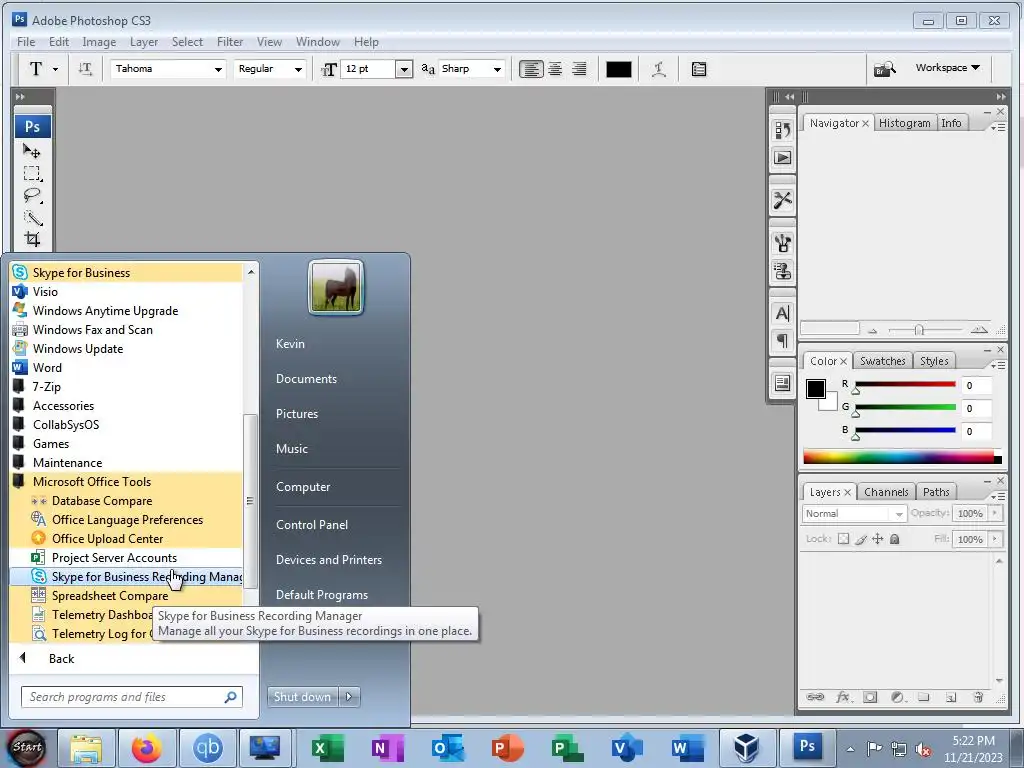Open the Workspace dropdown
1024x768 pixels.
click(x=948, y=68)
